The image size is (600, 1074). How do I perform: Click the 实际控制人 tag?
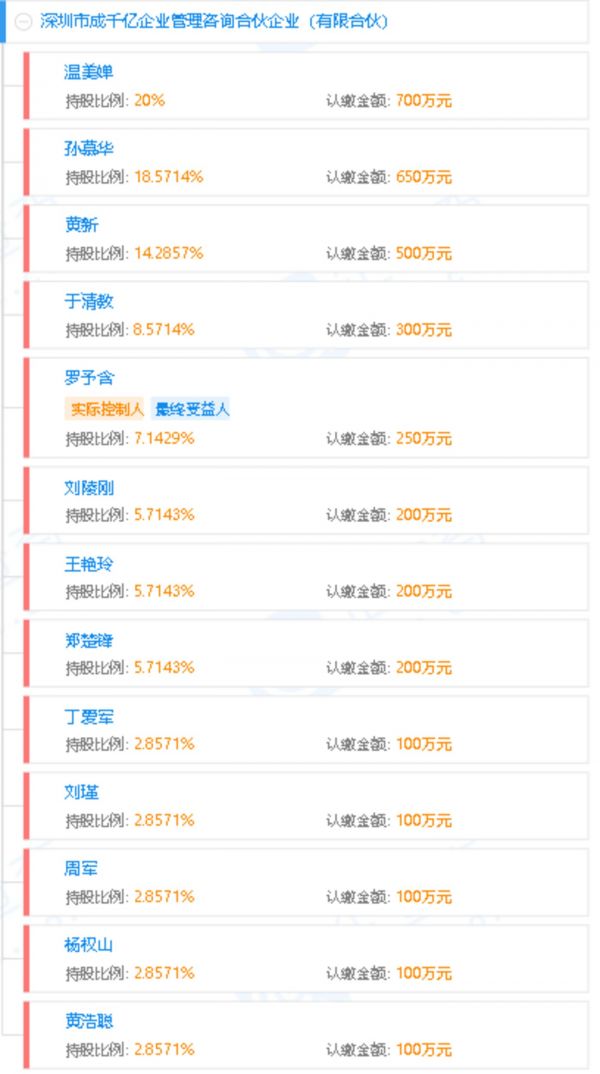pos(105,409)
